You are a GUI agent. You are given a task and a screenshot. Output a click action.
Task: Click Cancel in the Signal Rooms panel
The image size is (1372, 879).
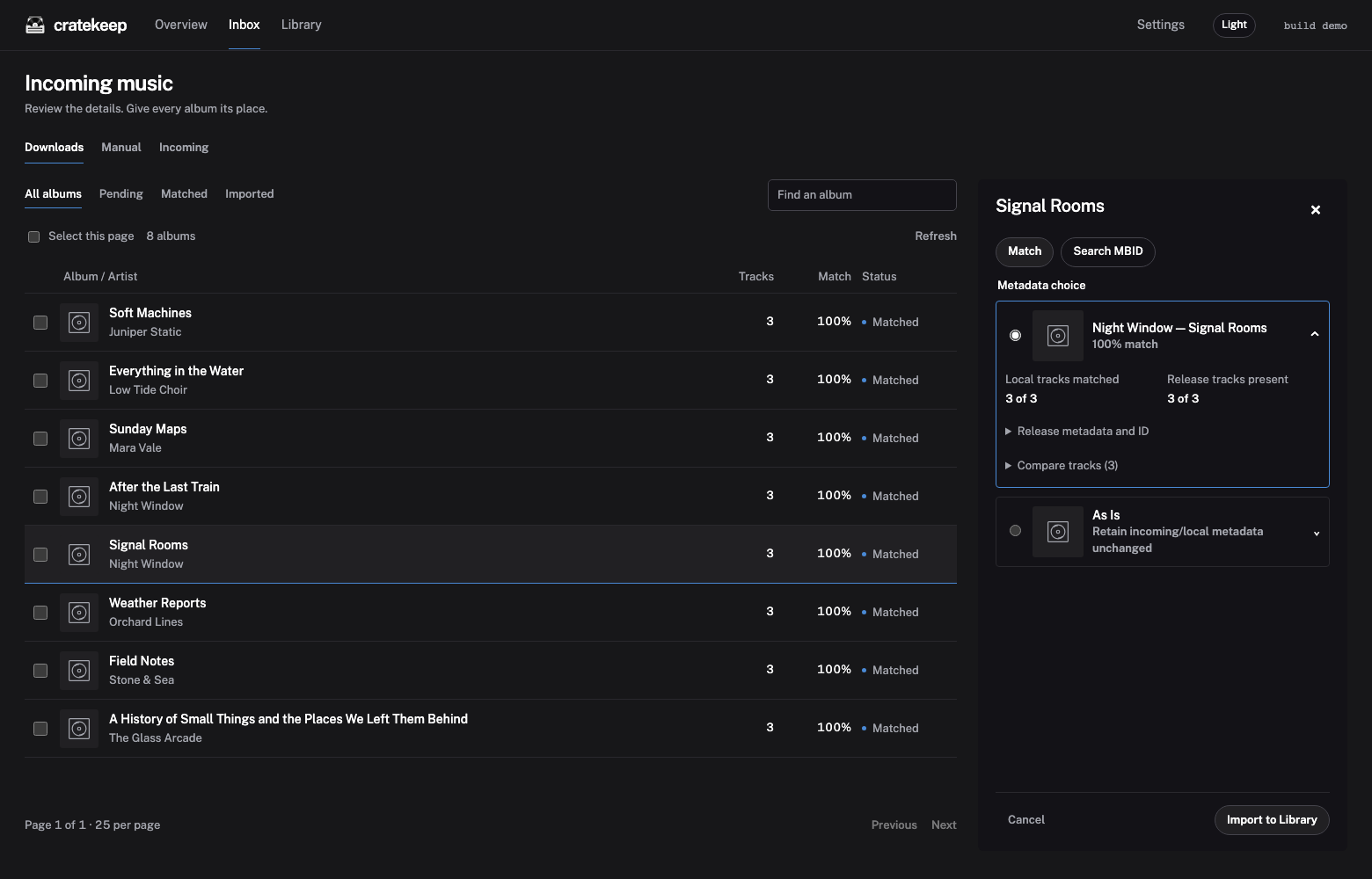[1026, 820]
